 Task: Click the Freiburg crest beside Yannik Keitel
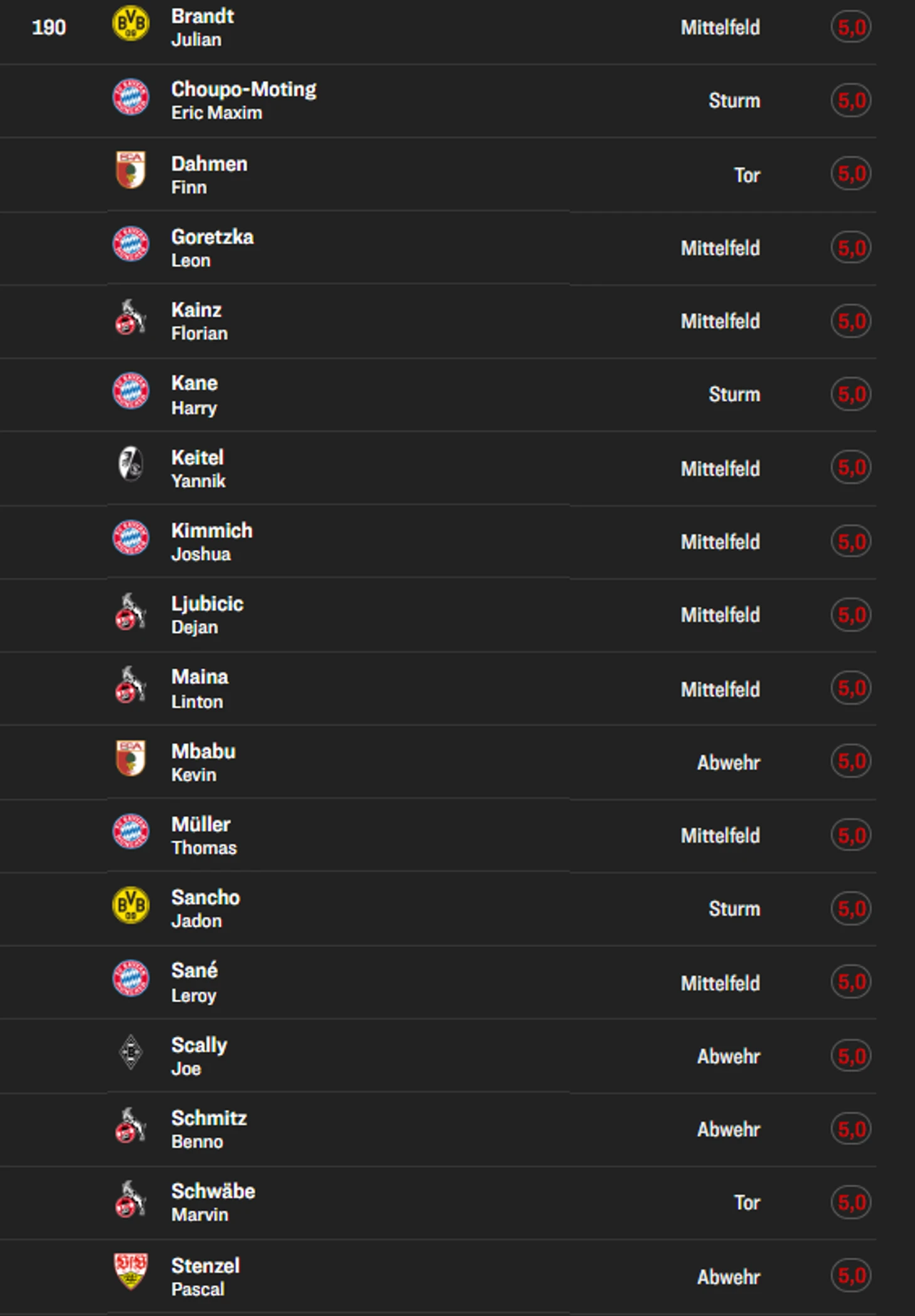[x=130, y=465]
